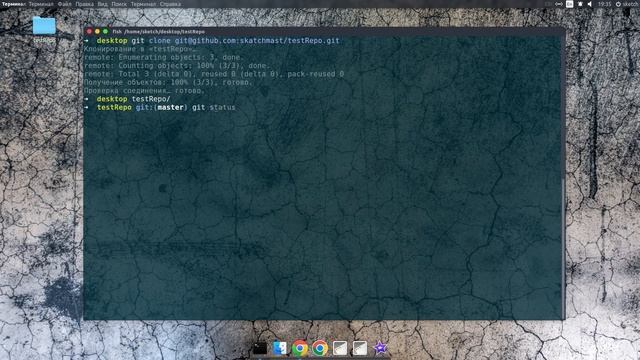Minimize terminal using the yellow button
This screenshot has width=640, height=360.
point(97,31)
